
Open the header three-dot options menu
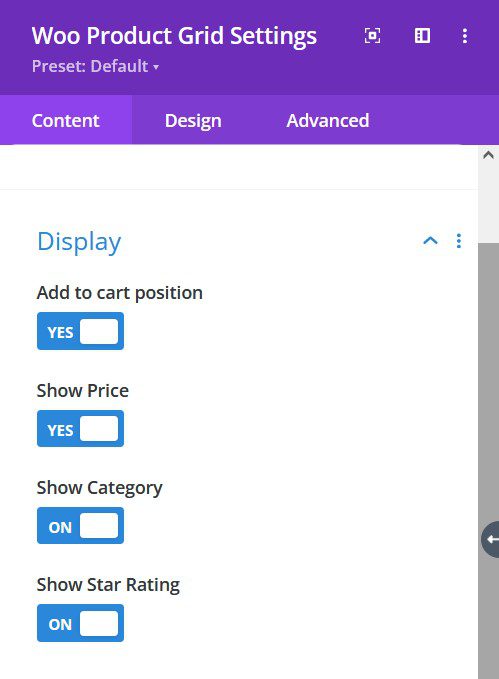[465, 36]
